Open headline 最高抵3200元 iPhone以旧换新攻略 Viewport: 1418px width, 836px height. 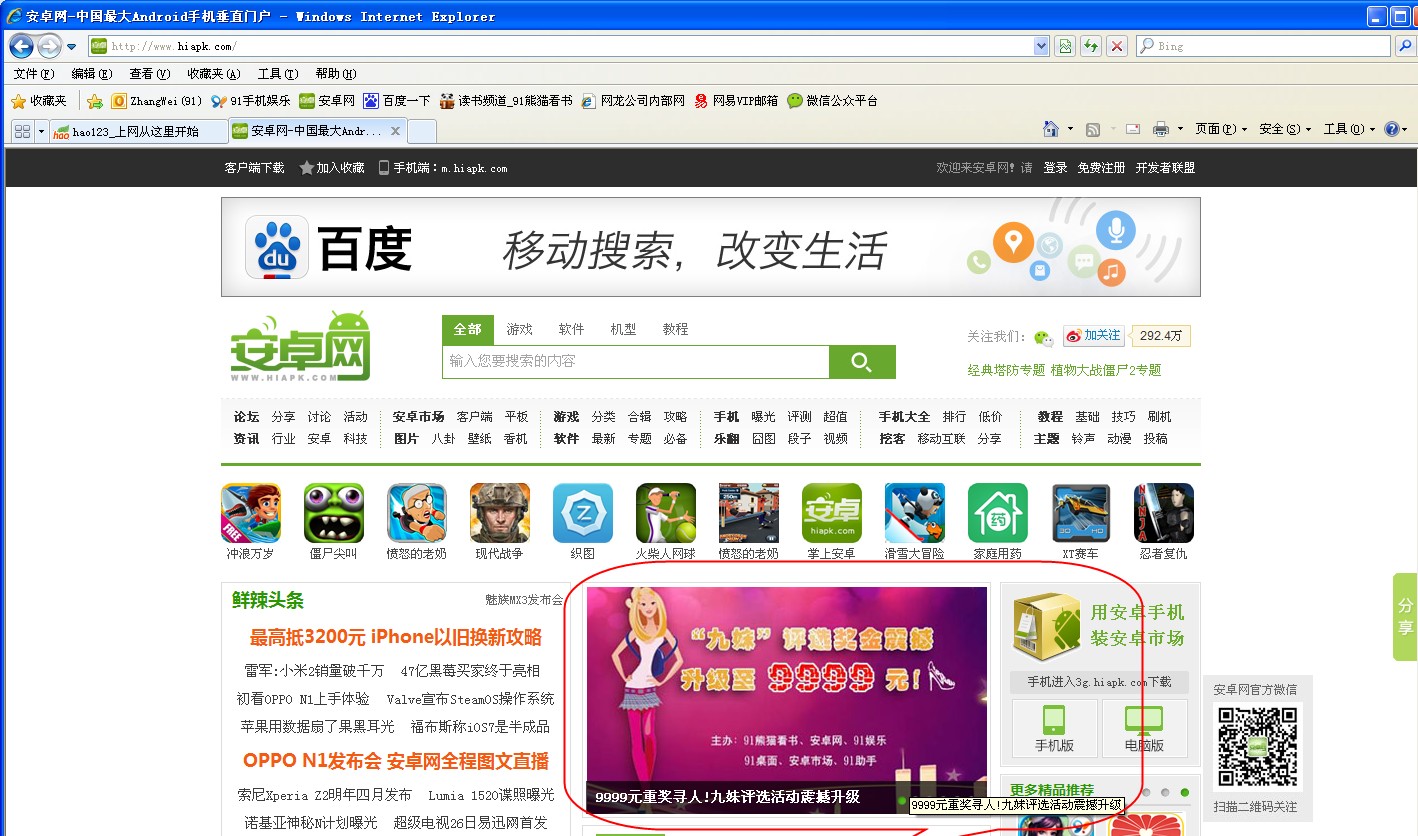396,638
